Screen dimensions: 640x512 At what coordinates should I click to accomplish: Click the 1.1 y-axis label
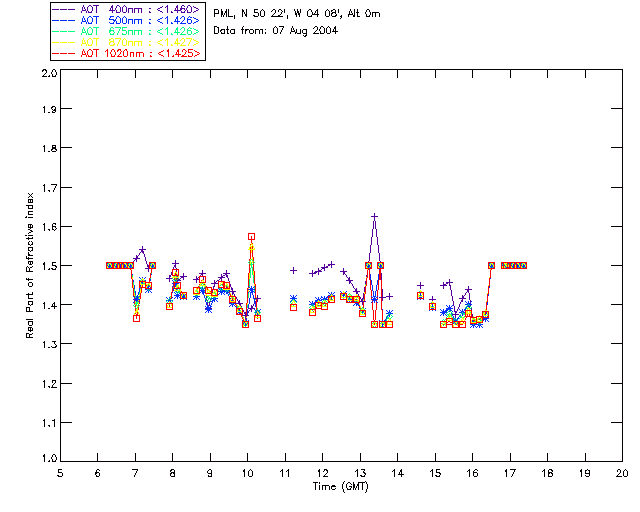[49, 423]
